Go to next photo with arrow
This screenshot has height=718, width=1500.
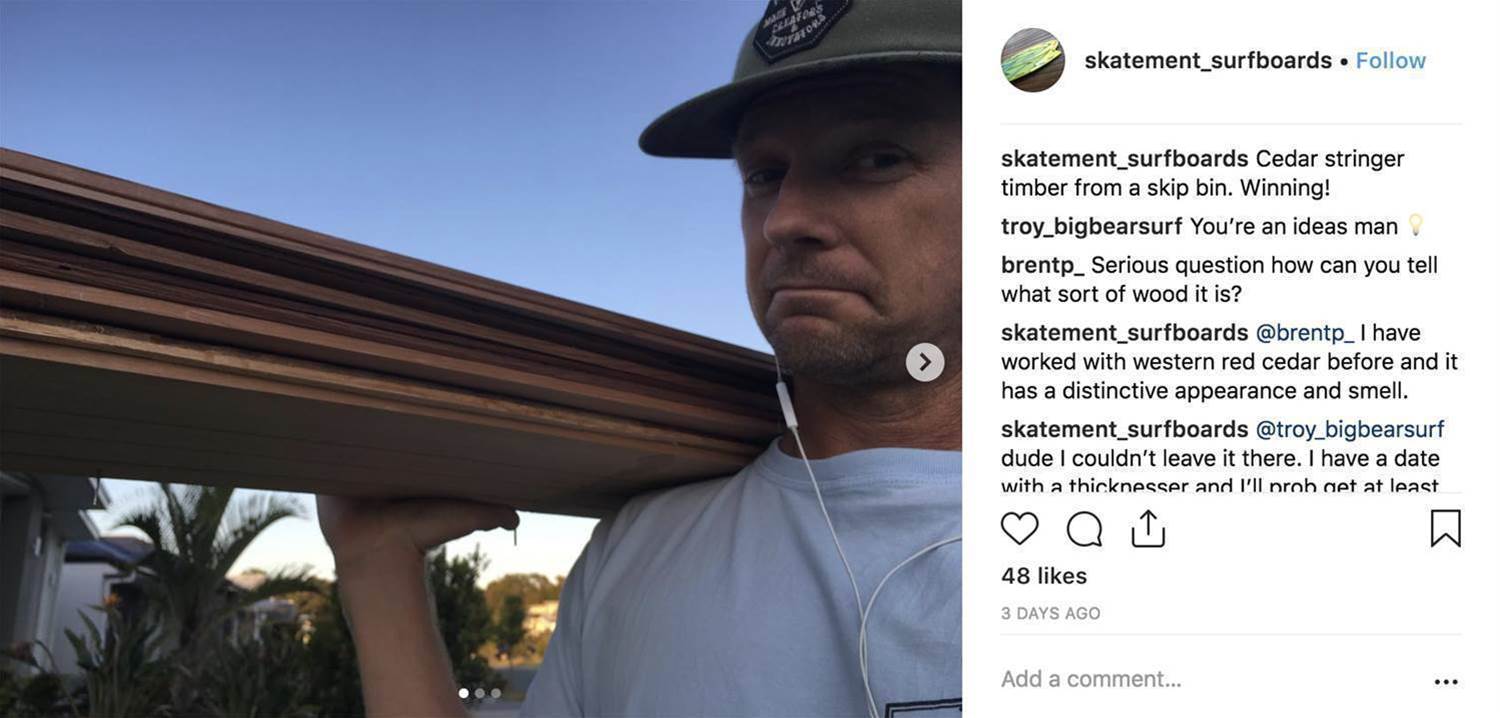[925, 362]
